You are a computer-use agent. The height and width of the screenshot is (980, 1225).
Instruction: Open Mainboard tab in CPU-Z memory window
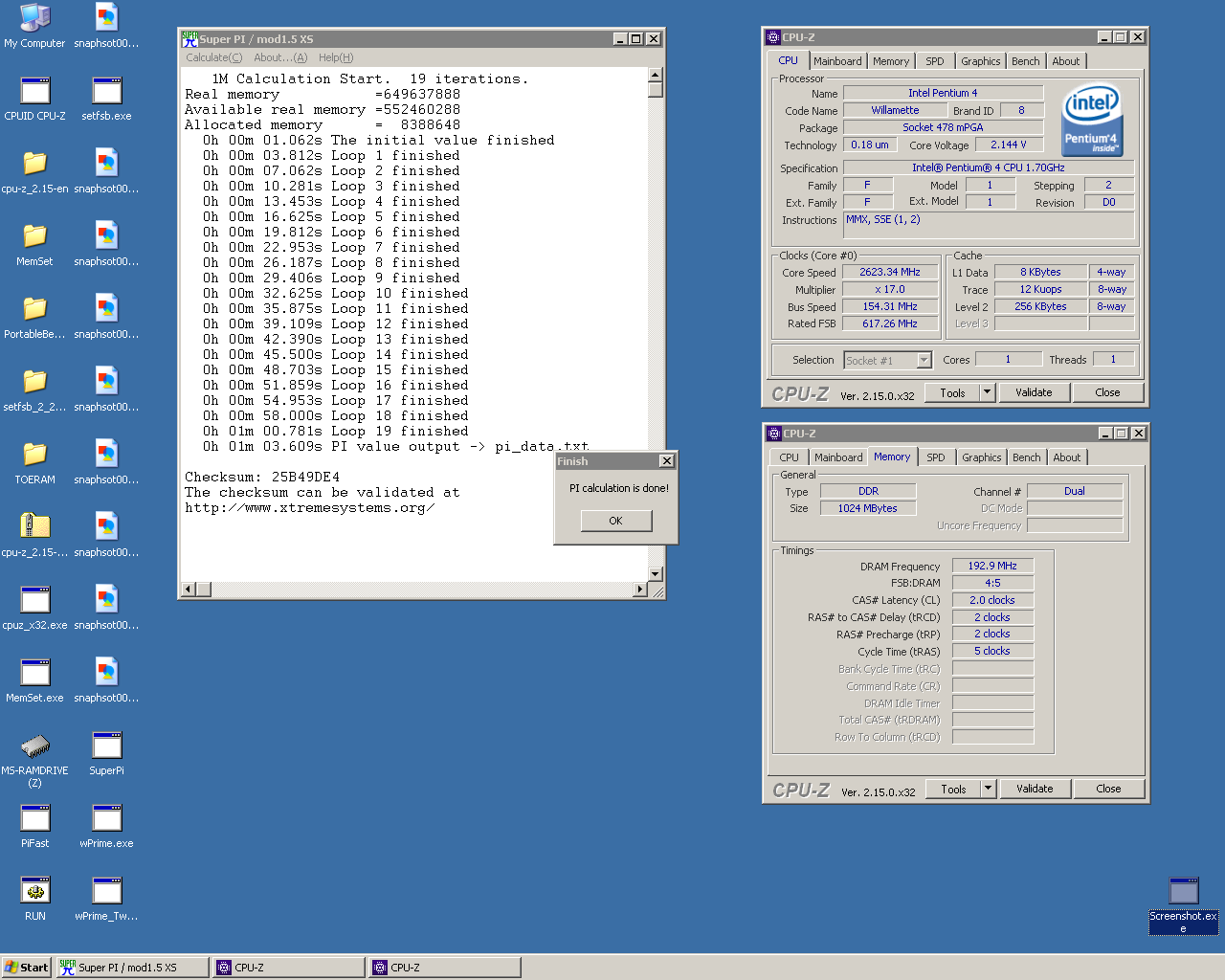(x=838, y=457)
